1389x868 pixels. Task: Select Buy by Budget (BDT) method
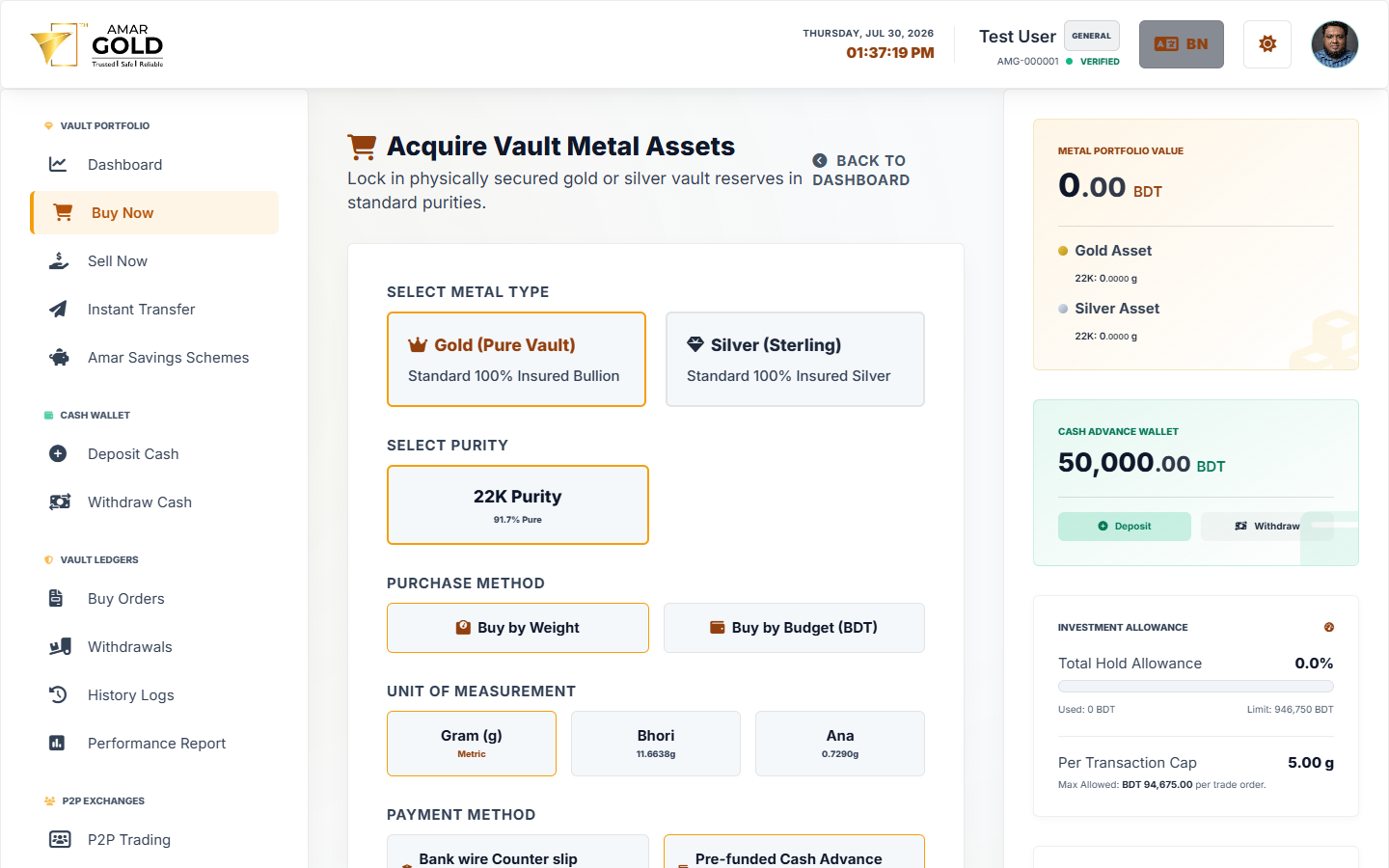pos(794,628)
